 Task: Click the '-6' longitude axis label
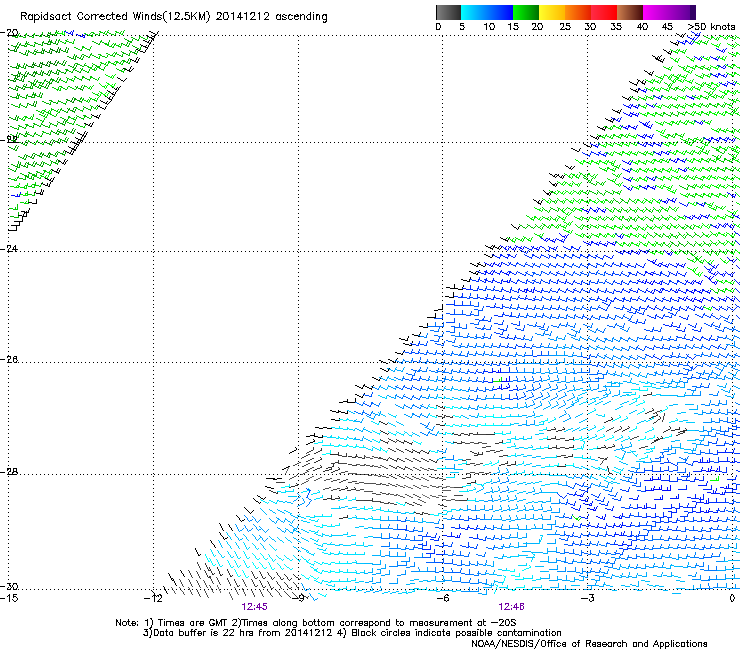click(443, 598)
